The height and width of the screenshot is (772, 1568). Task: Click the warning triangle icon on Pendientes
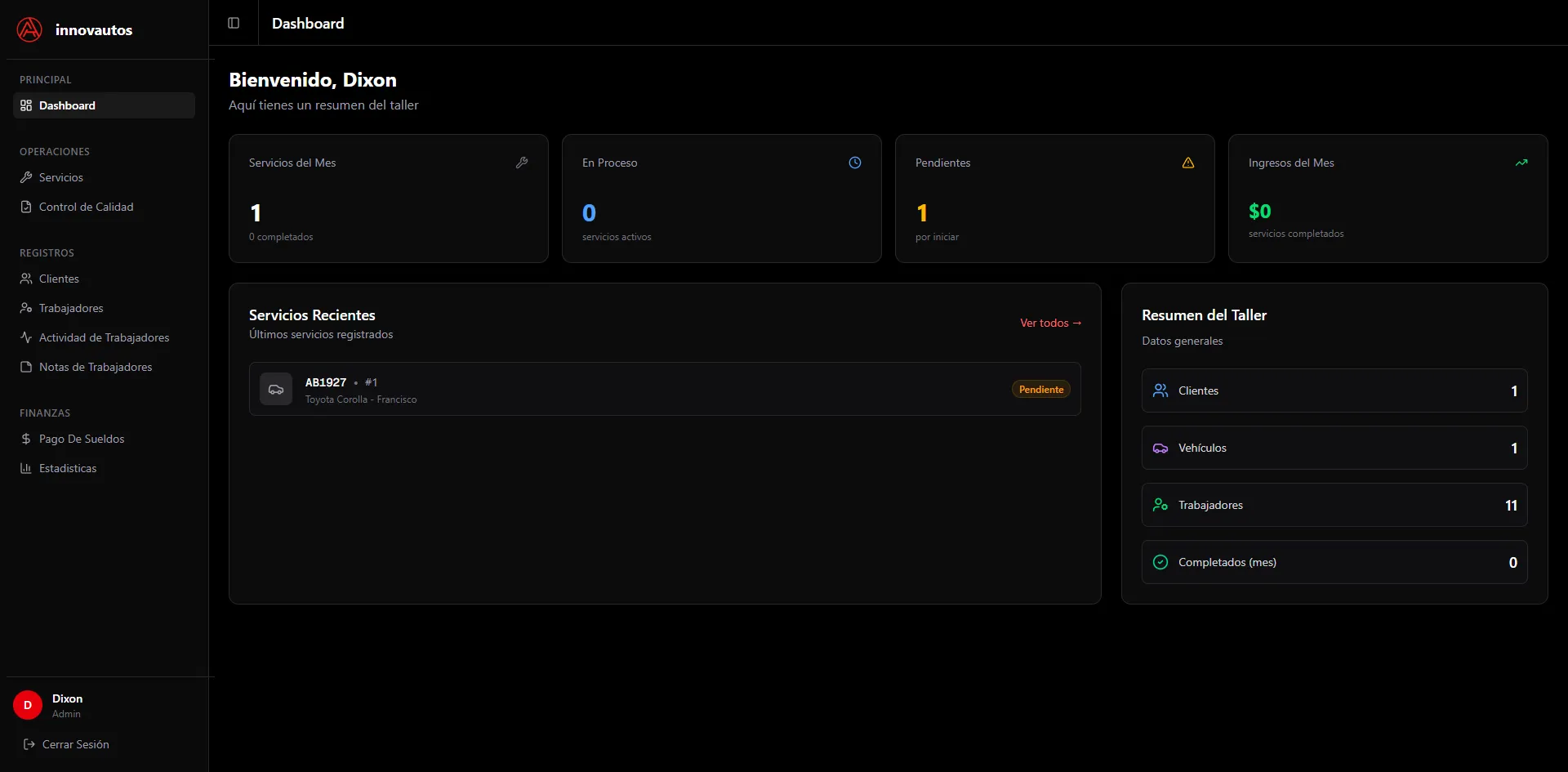pos(1188,163)
